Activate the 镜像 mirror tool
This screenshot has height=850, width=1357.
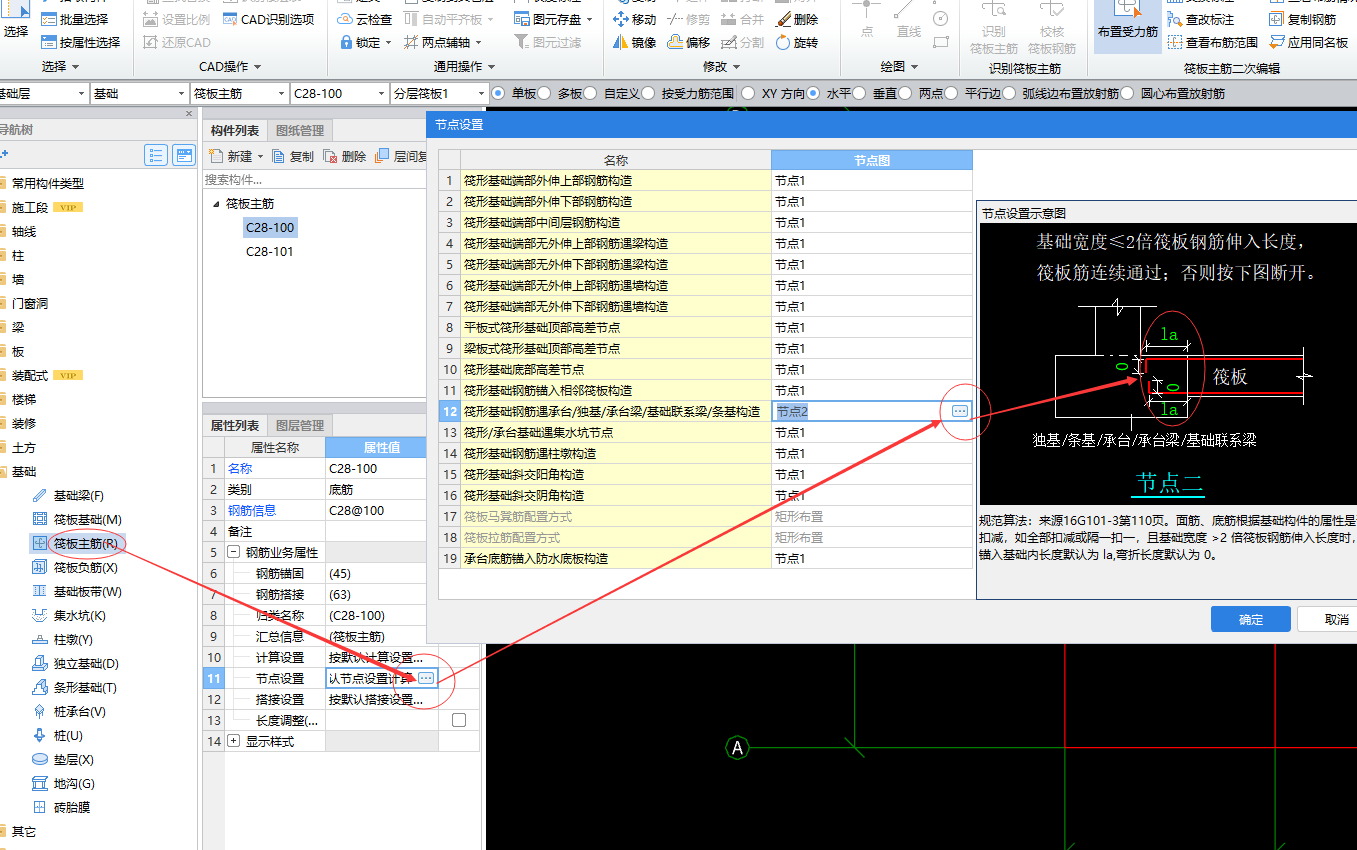point(634,42)
